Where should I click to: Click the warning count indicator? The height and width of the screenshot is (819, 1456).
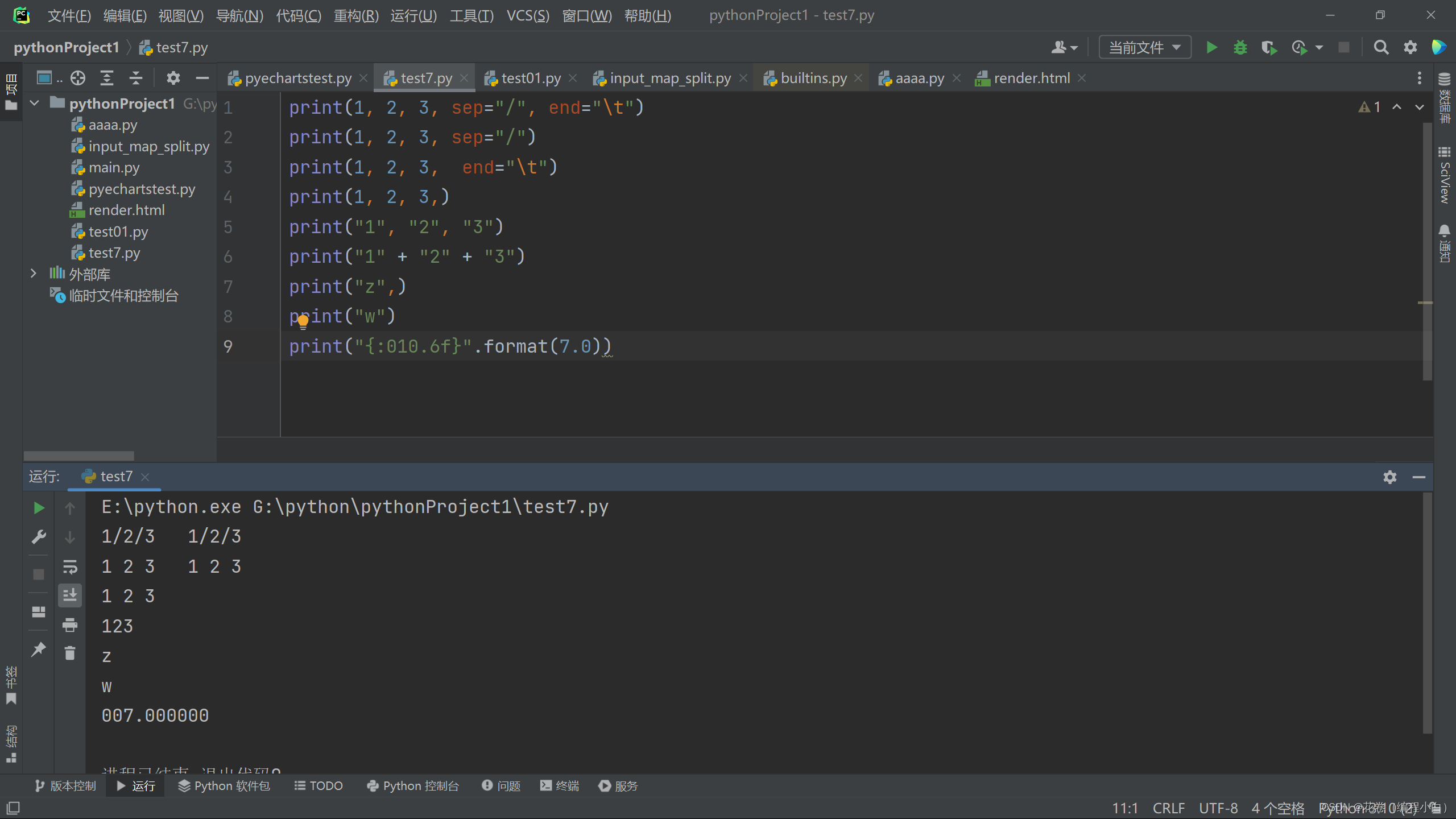[1370, 107]
